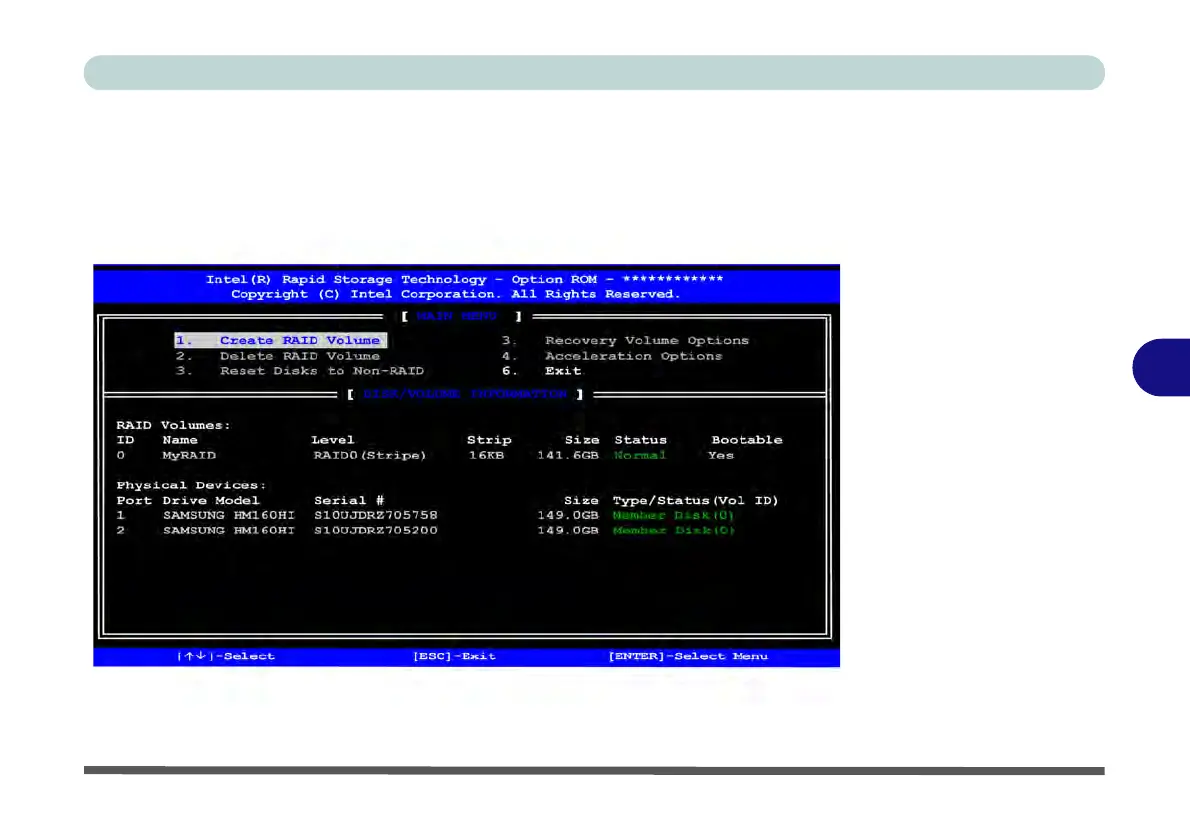Click the [ESC]-Exit footer hint
Screen dimensions: 1190x838
click(454, 656)
